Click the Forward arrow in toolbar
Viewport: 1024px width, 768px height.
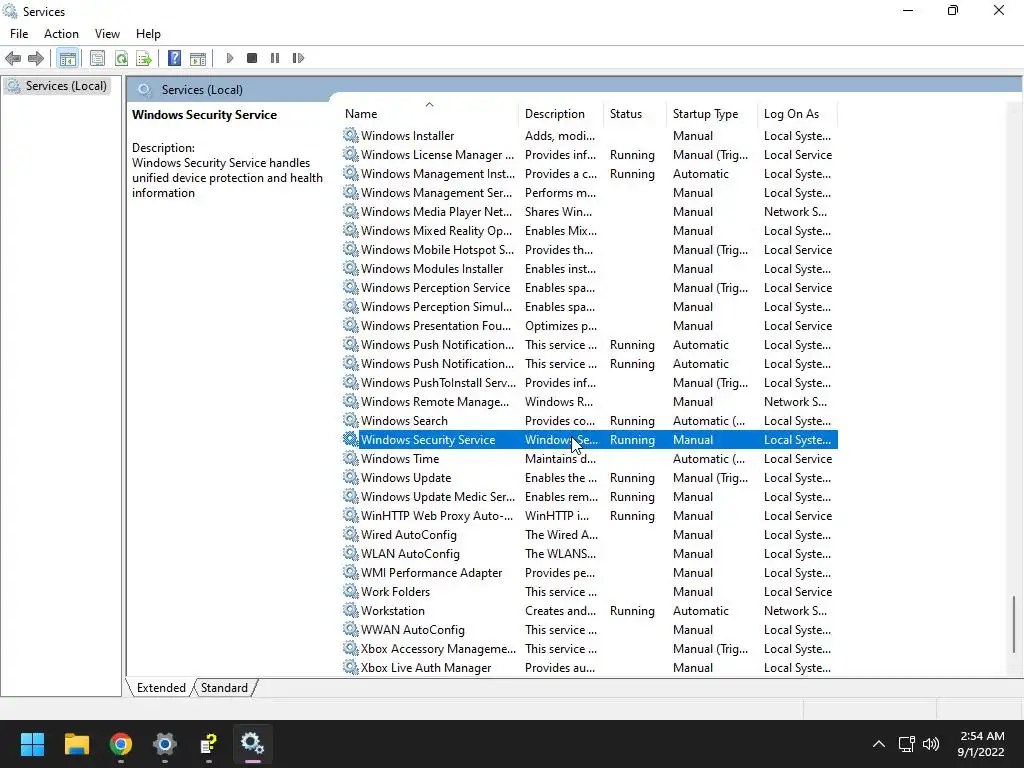point(36,59)
